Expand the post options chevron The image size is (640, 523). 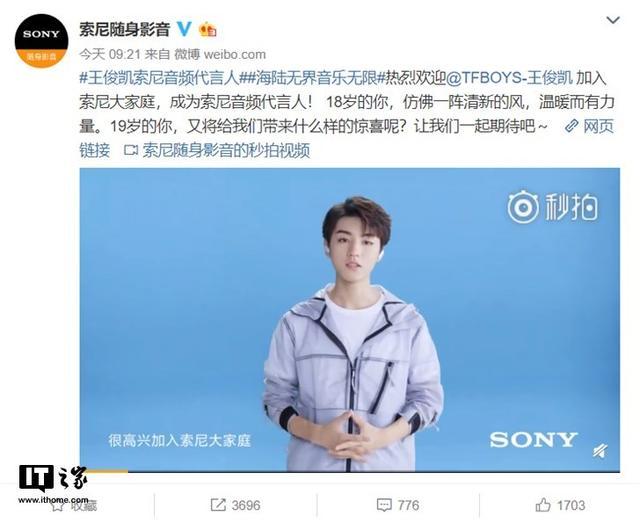(613, 20)
